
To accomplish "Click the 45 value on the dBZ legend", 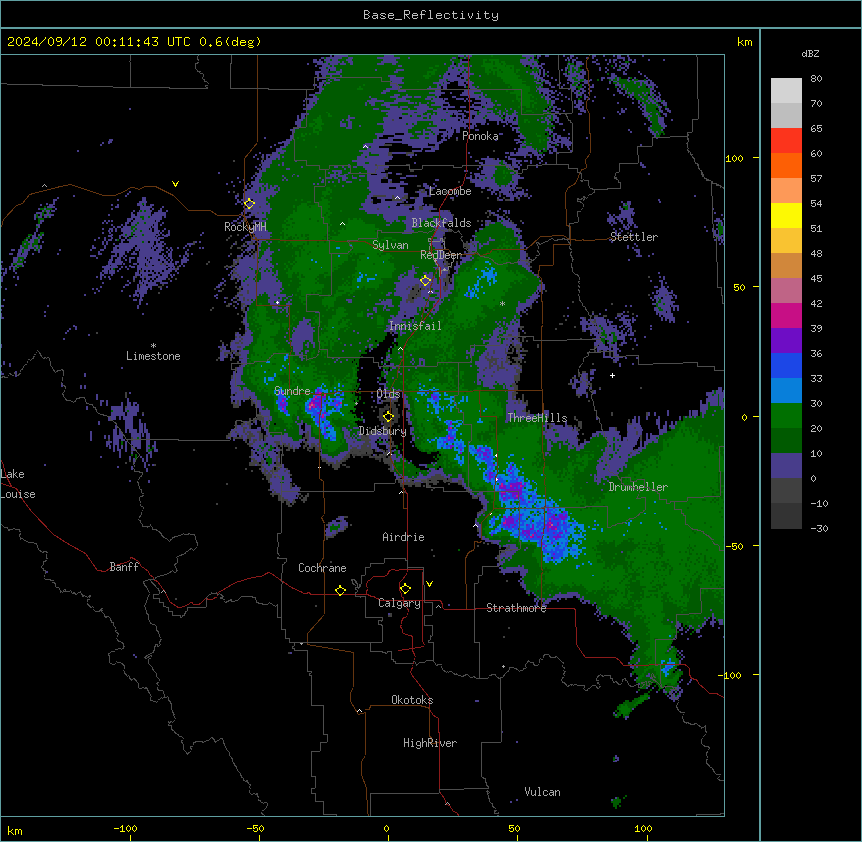I will tap(816, 279).
